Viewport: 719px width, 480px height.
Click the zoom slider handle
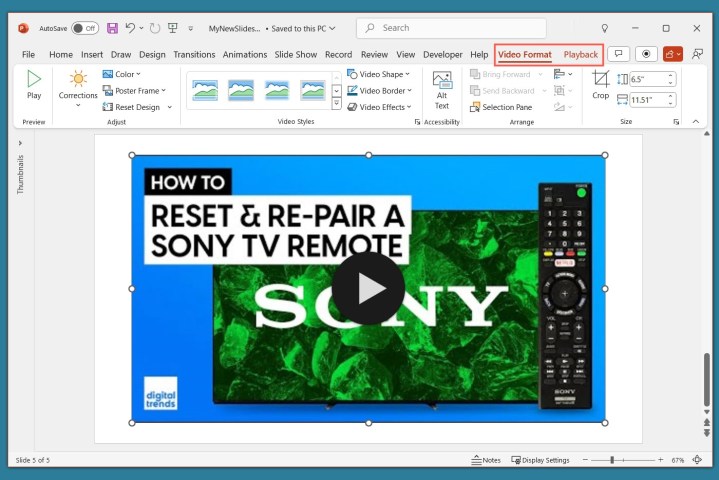(x=612, y=460)
